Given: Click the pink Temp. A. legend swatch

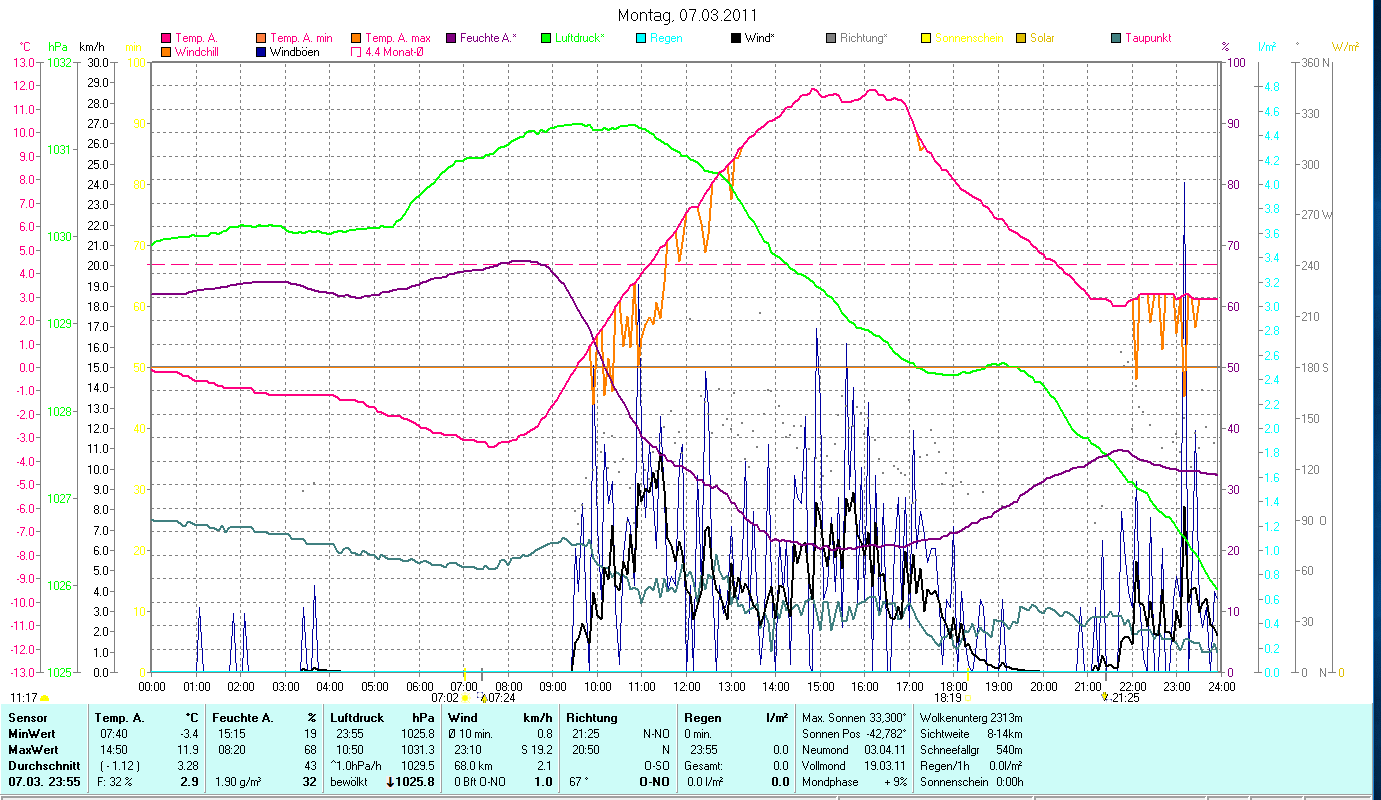Looking at the screenshot, I should pyautogui.click(x=166, y=38).
